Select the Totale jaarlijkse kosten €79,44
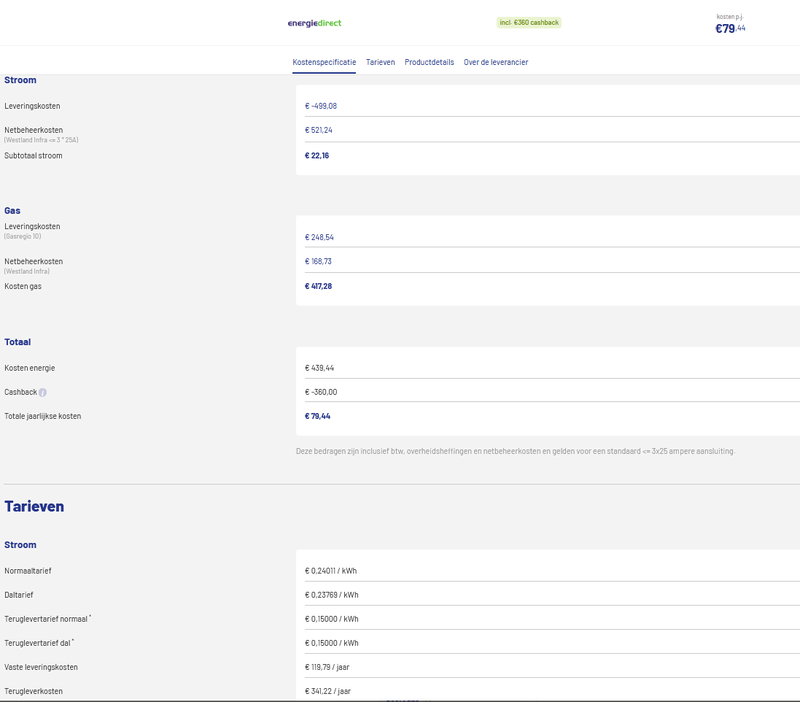Screen dimensions: 800x702 click(317, 414)
